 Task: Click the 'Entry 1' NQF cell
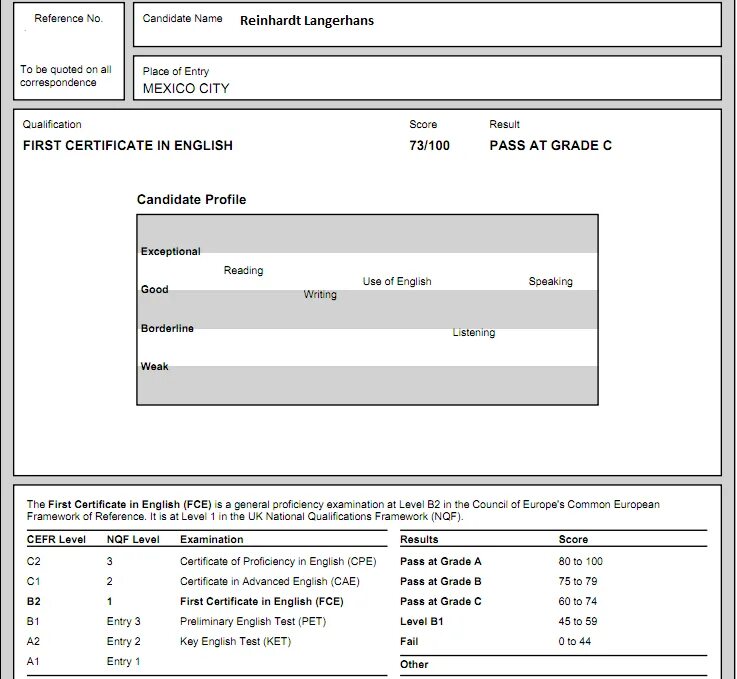click(123, 661)
